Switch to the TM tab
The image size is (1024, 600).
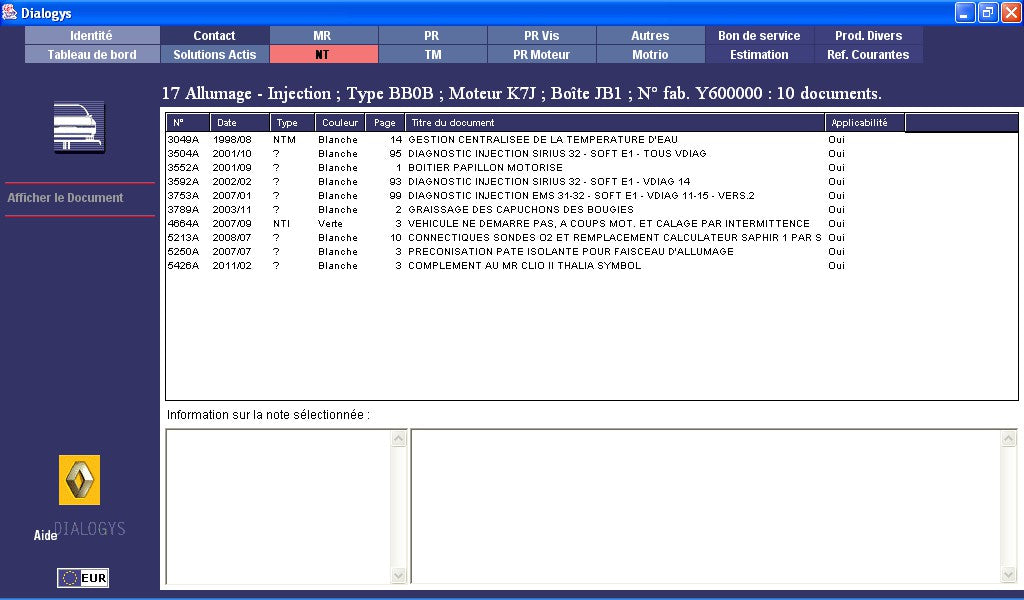click(432, 54)
